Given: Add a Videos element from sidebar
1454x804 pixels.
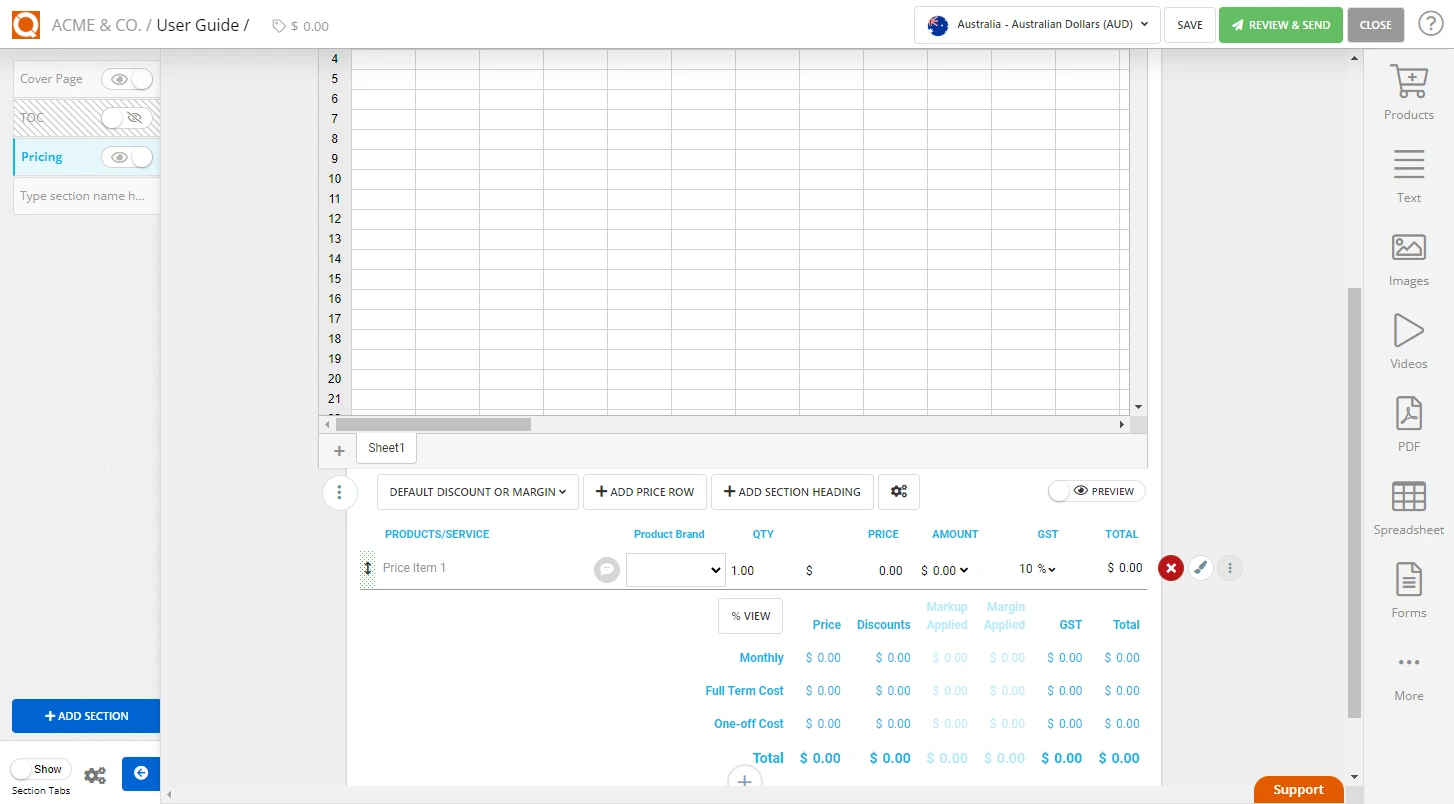Looking at the screenshot, I should 1408,340.
